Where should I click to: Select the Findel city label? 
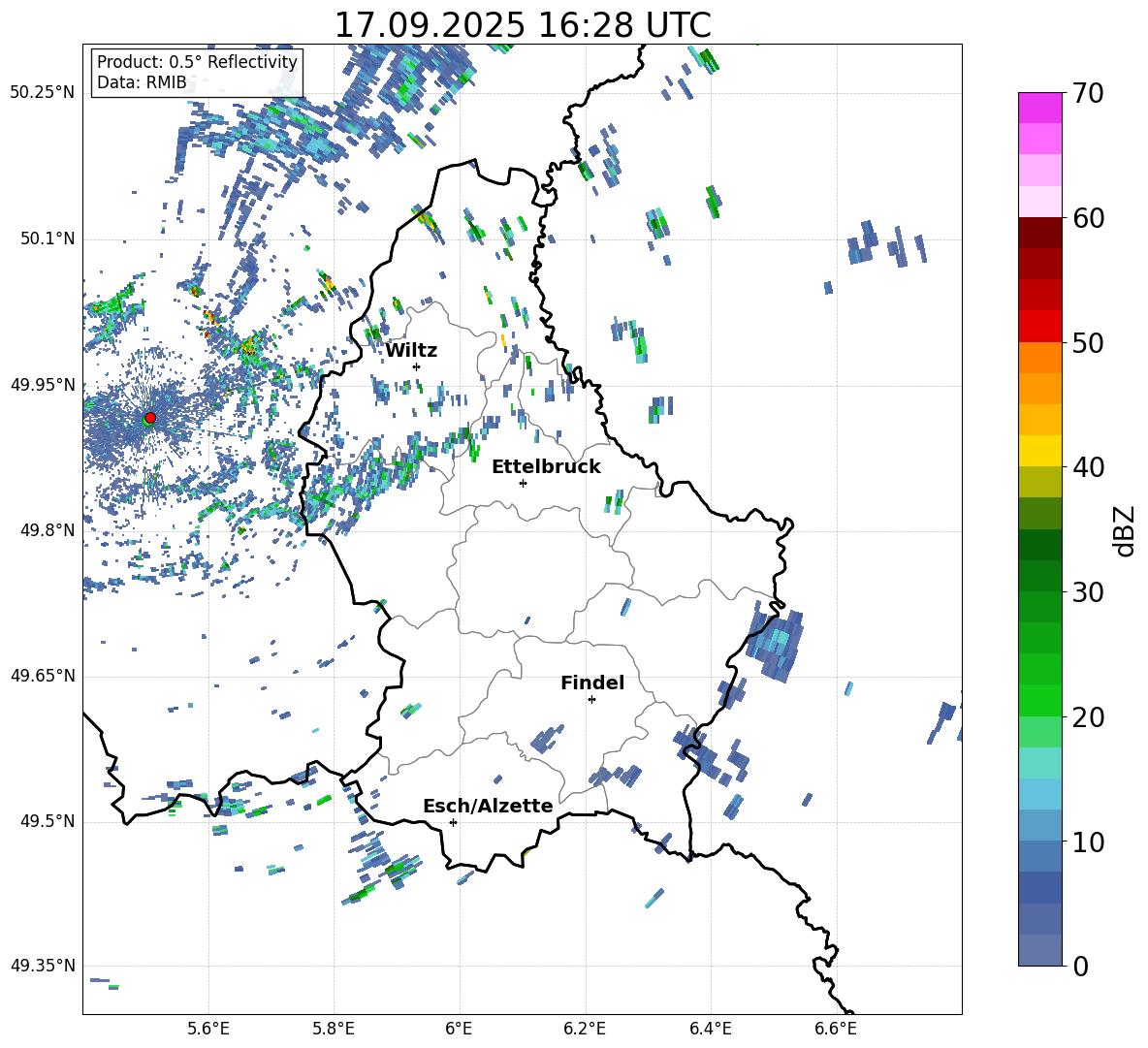[592, 683]
